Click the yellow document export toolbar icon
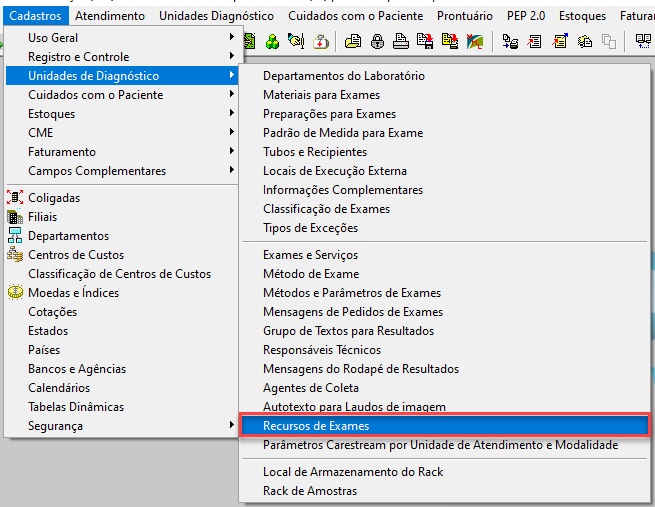This screenshot has width=655, height=507. tap(450, 41)
